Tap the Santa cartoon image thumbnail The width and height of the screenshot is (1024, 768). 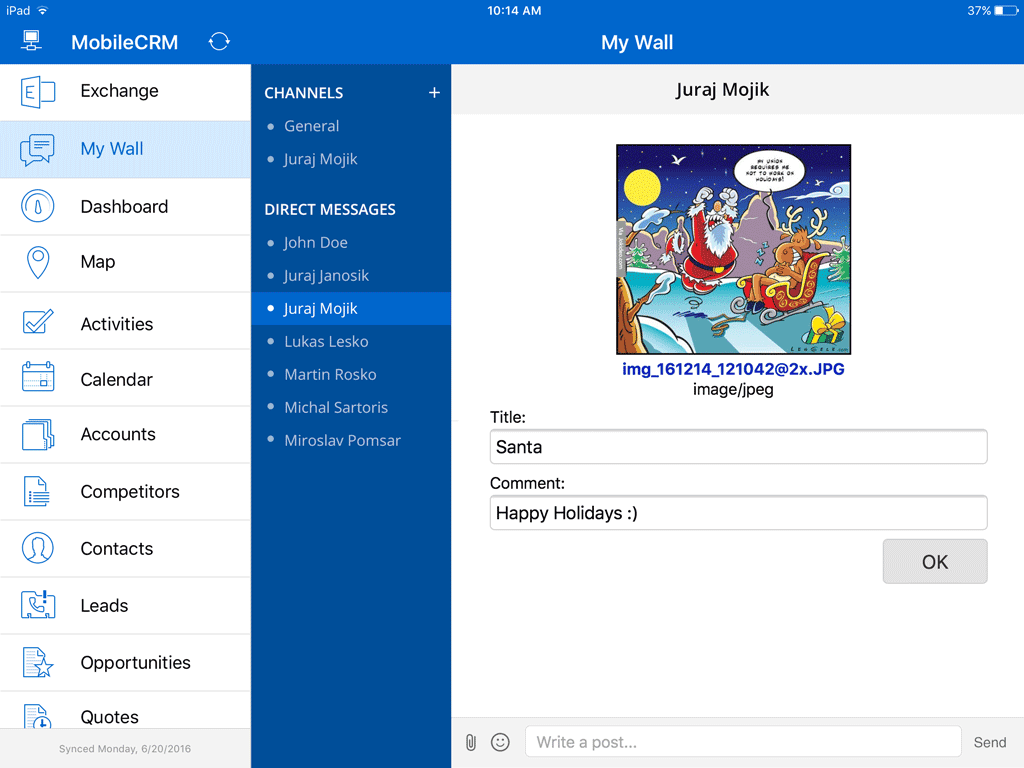[x=733, y=249]
